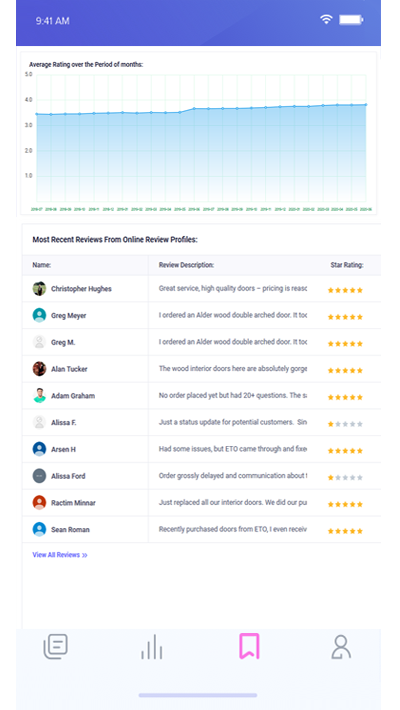Select the Adam Graham reviewer name
This screenshot has width=400, height=710.
click(73, 396)
